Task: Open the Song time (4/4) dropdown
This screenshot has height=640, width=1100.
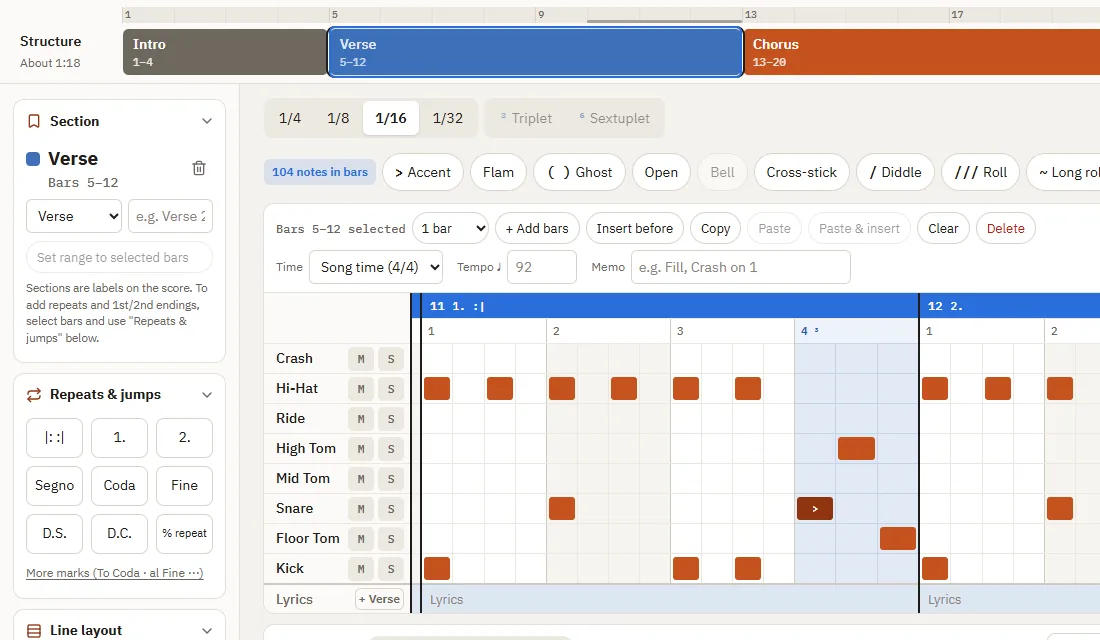Action: 376,267
